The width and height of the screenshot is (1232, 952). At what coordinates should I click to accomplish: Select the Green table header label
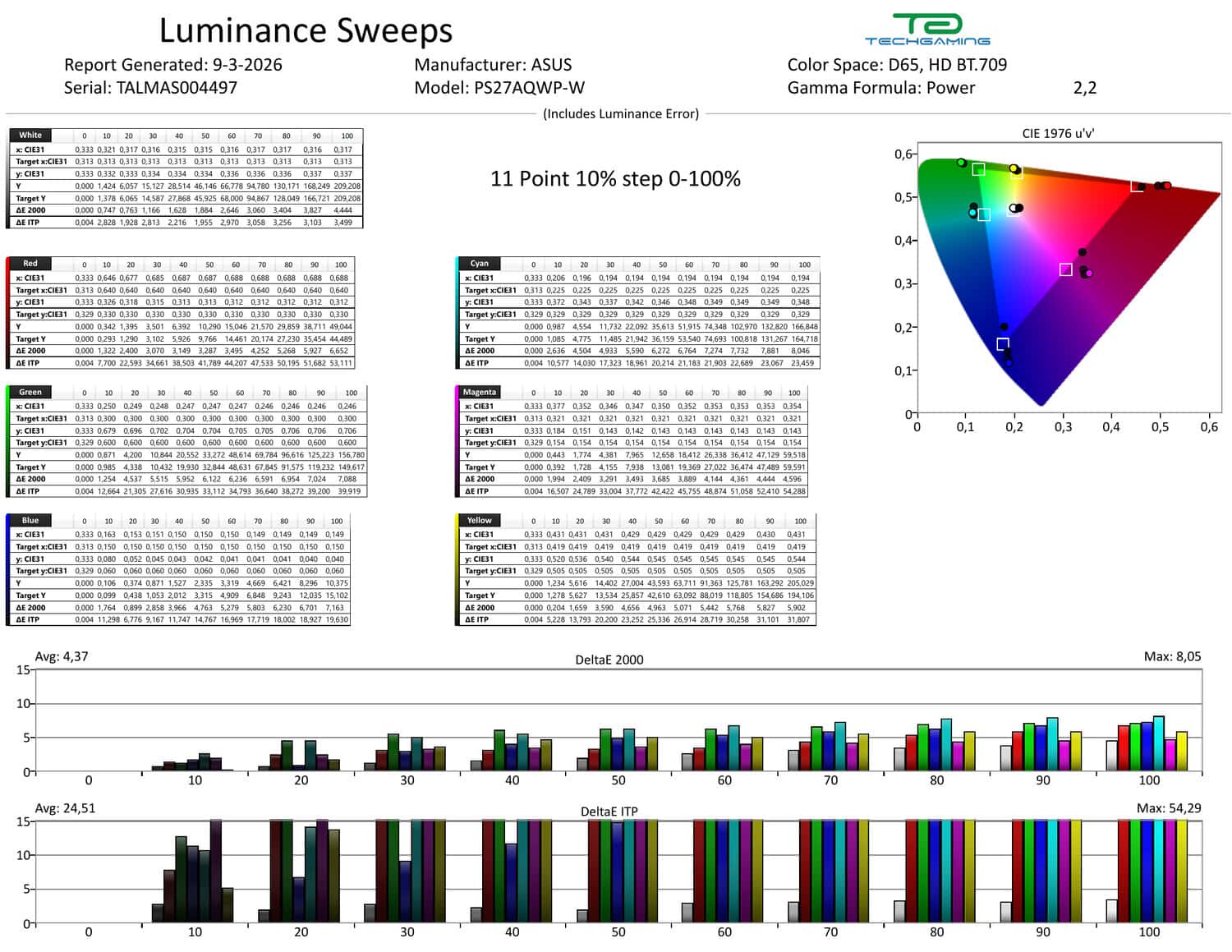(30, 393)
